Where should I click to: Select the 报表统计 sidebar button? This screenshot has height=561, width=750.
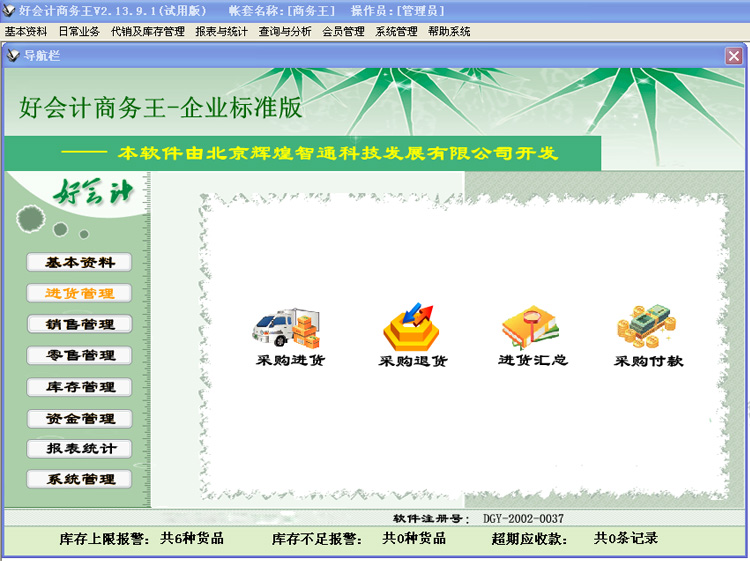pyautogui.click(x=79, y=449)
